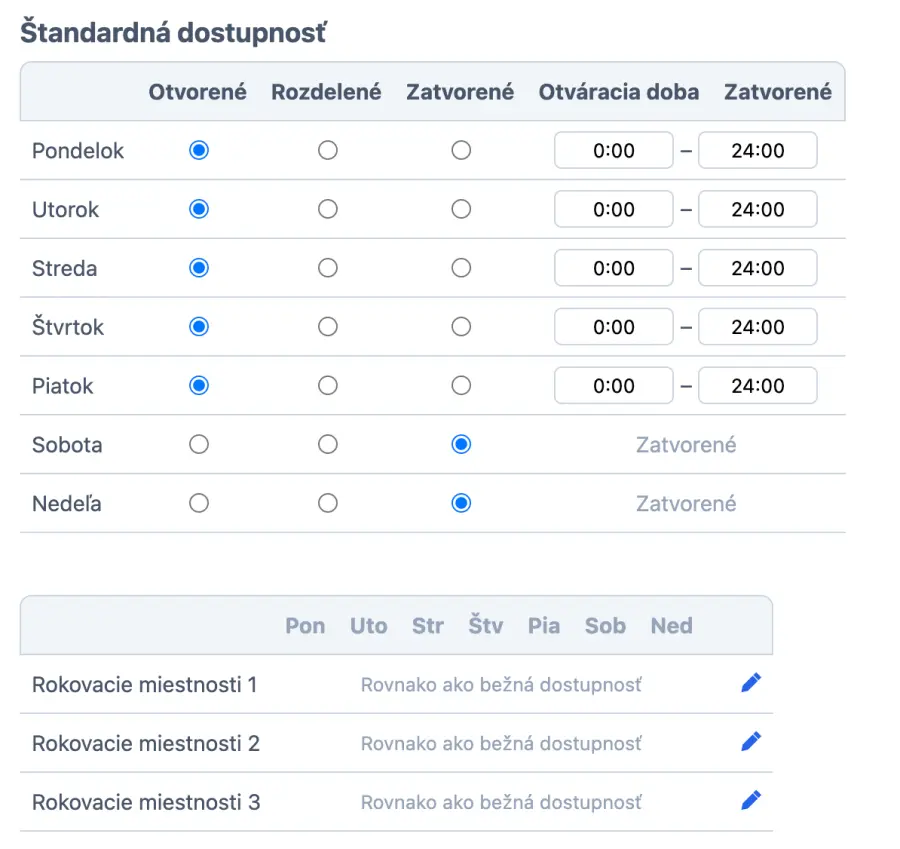Screen dimensions: 900x849
Task: Click Rokovacie miestnosti 1 availability text
Action: pos(501,685)
